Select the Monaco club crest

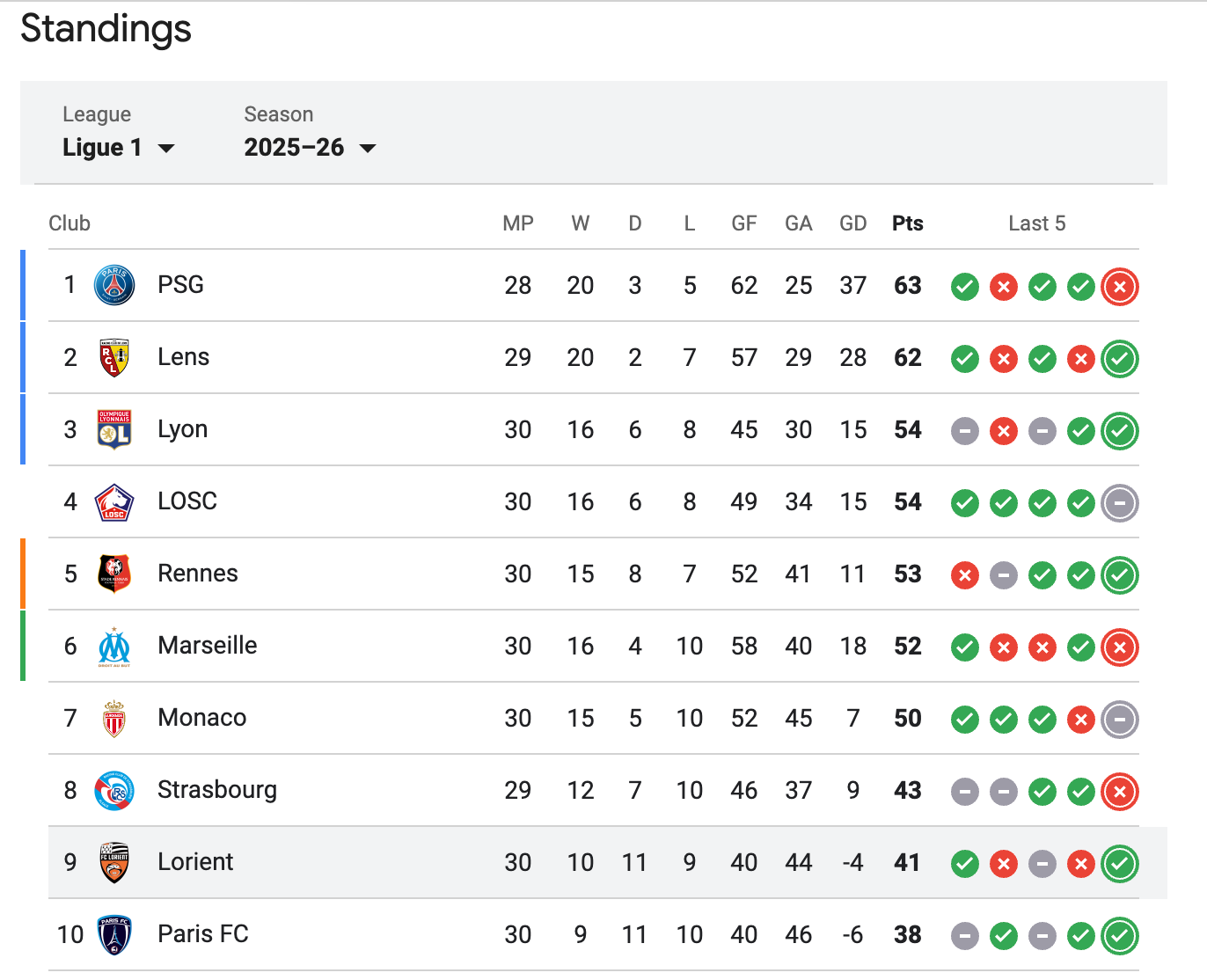(114, 719)
